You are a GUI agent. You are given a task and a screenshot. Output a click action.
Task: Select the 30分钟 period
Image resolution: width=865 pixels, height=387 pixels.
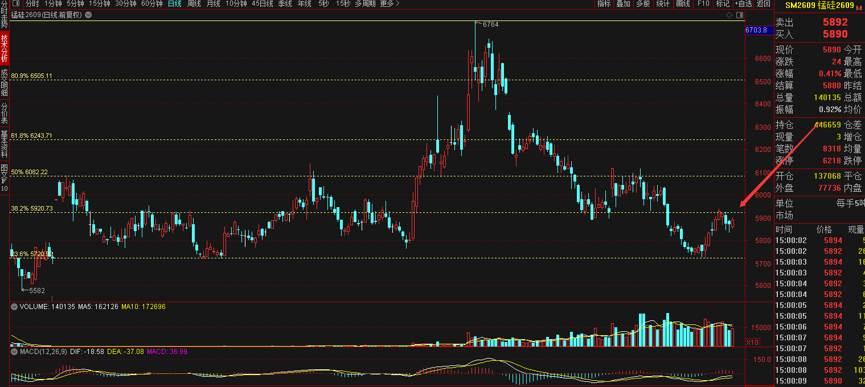pos(125,3)
